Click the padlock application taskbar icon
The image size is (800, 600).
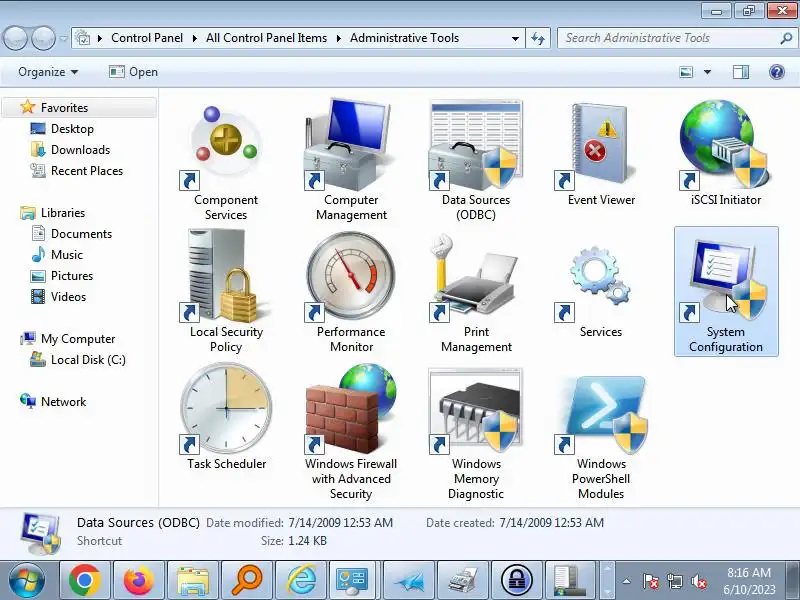point(517,581)
